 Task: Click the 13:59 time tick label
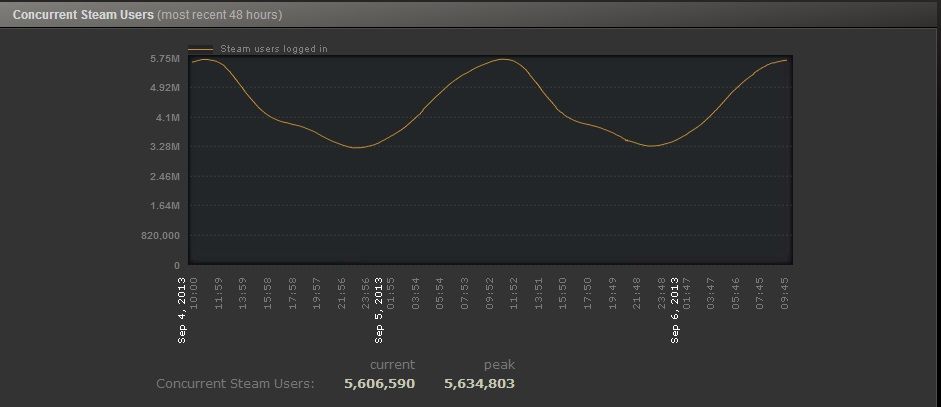(x=243, y=293)
